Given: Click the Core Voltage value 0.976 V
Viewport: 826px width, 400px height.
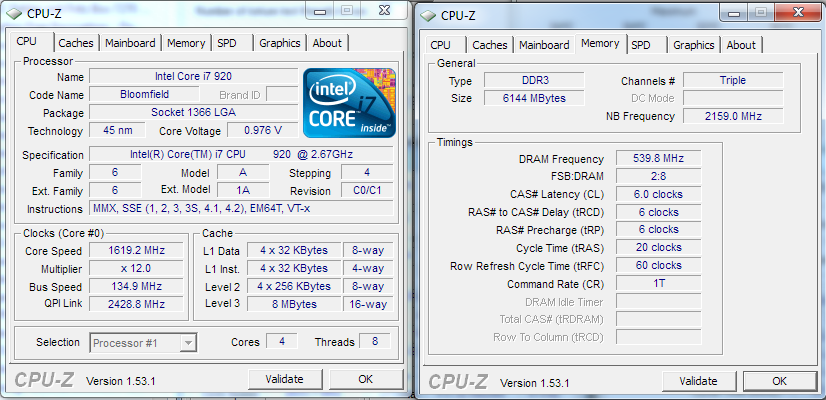Looking at the screenshot, I should pyautogui.click(x=263, y=130).
